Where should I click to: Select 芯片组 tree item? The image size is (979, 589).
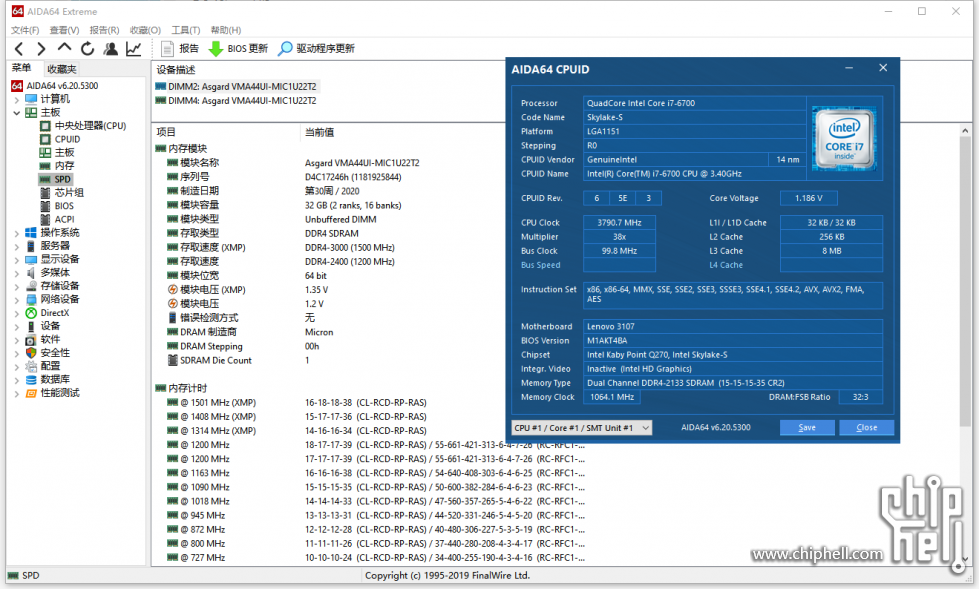(61, 192)
